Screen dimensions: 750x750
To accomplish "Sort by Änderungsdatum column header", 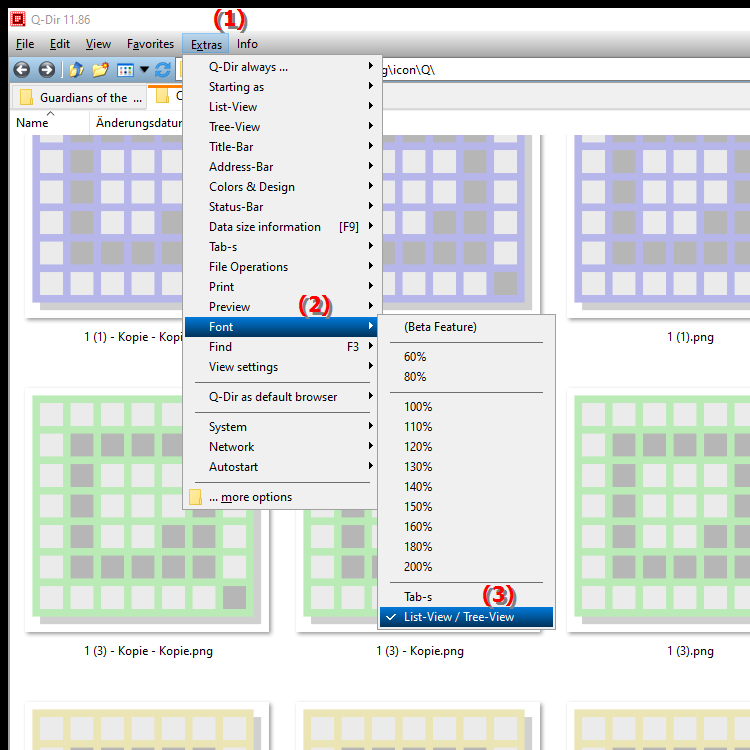I will pos(138,123).
